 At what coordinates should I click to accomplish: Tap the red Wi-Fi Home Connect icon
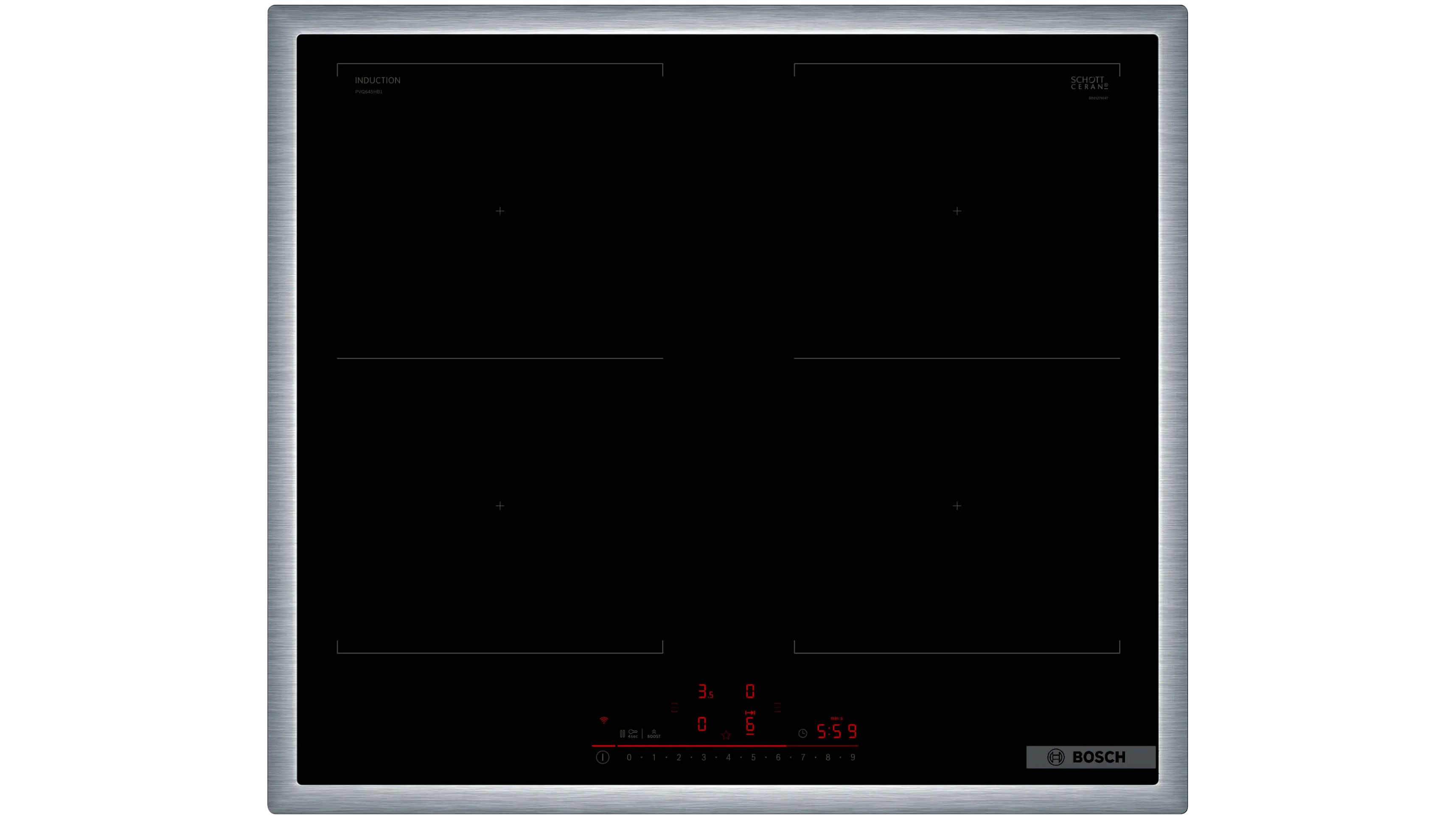(603, 720)
